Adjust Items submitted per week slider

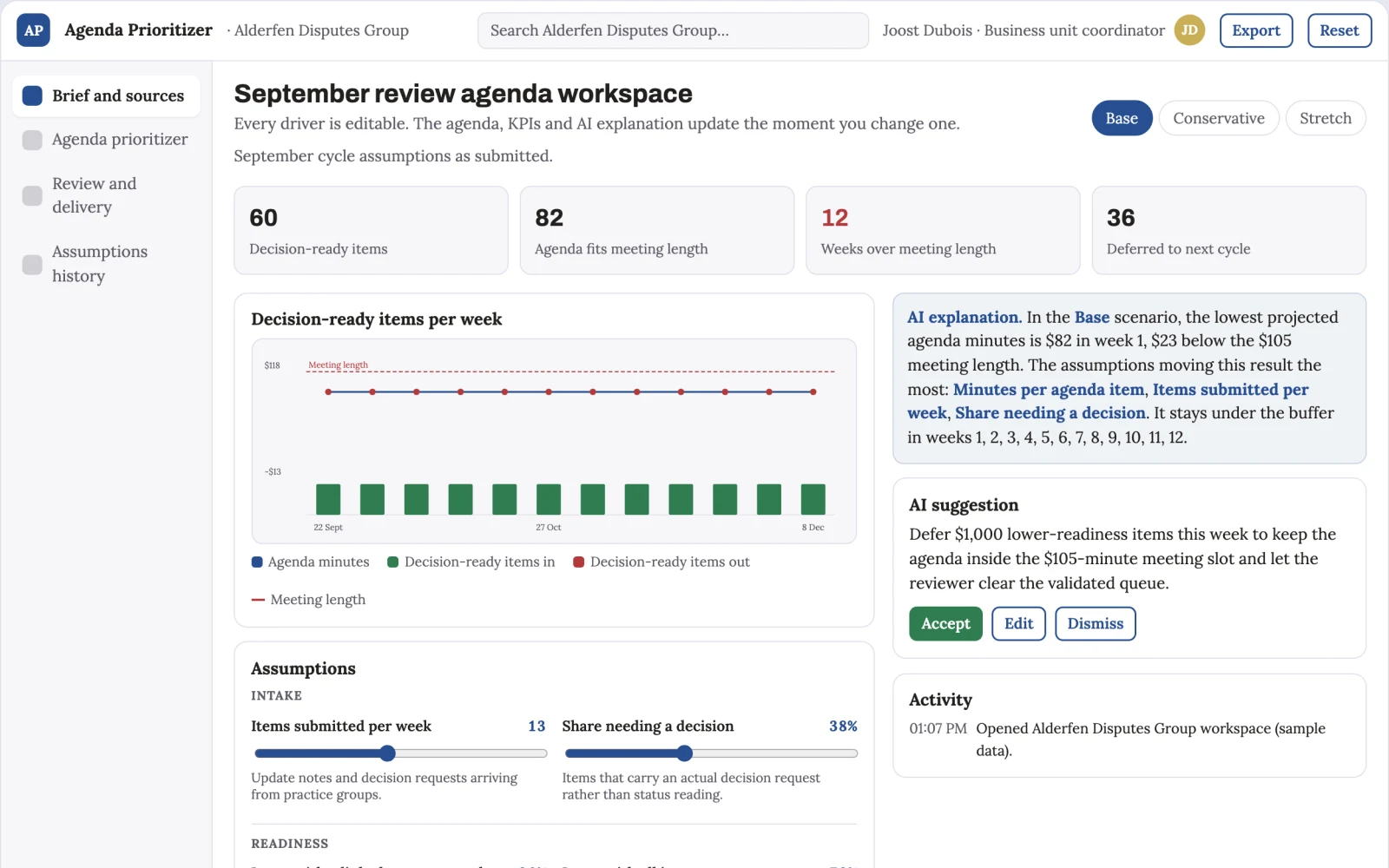(x=400, y=753)
